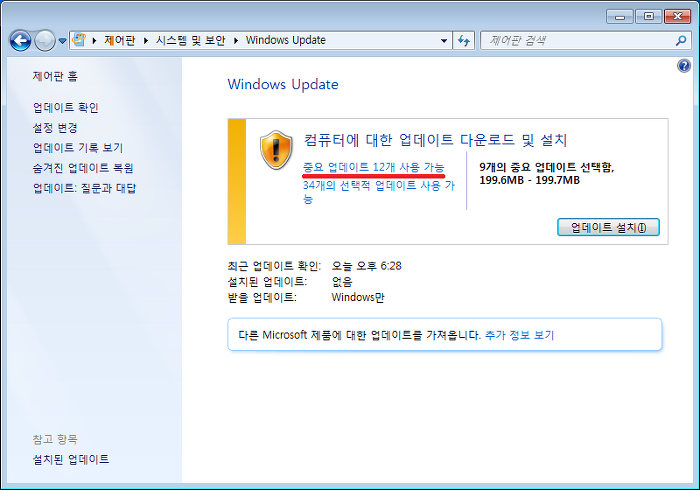The width and height of the screenshot is (700, 490).
Task: Select Windows Update breadcrumb segment
Action: 286,40
